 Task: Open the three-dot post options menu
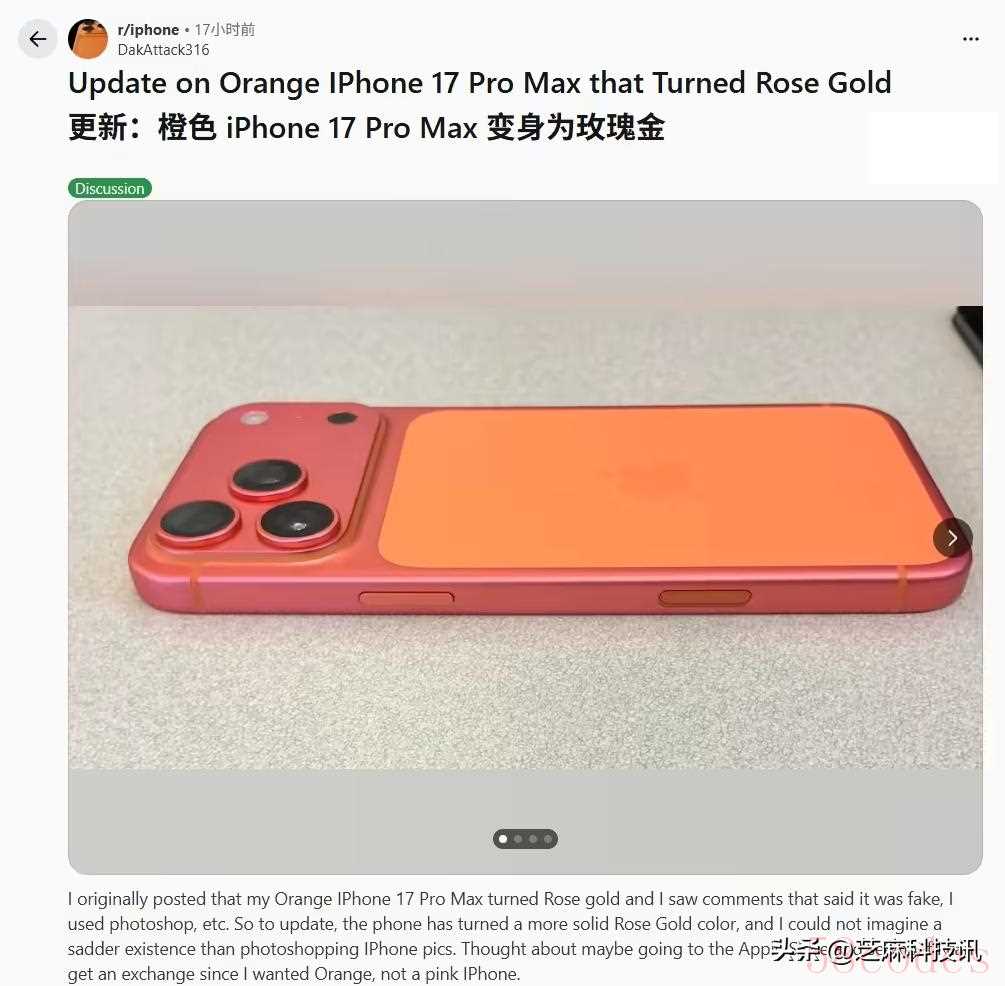(x=970, y=39)
